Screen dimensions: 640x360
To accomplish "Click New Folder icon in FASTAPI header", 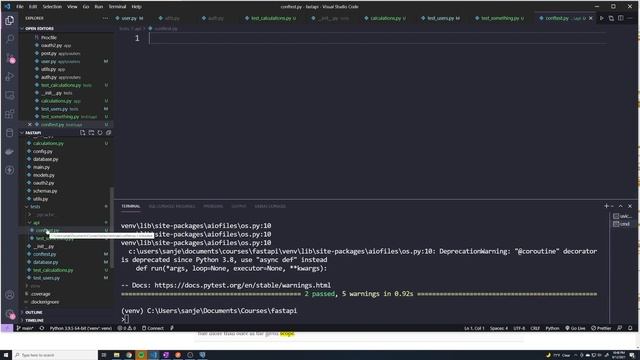I will click(x=91, y=133).
